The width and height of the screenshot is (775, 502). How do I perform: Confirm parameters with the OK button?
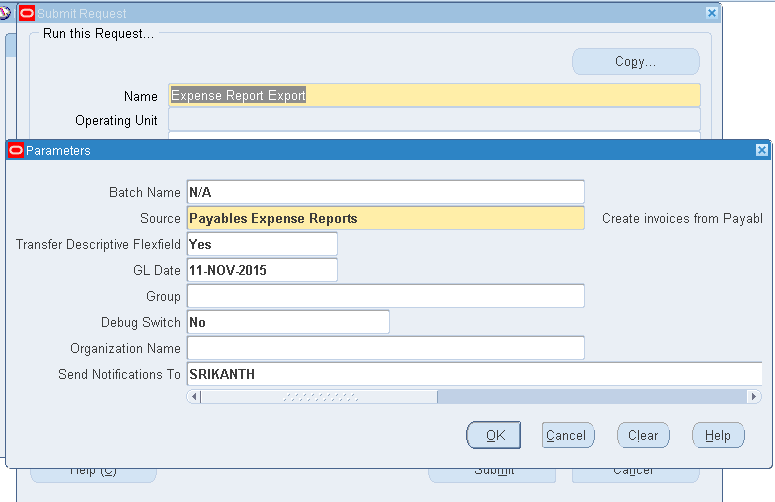494,435
